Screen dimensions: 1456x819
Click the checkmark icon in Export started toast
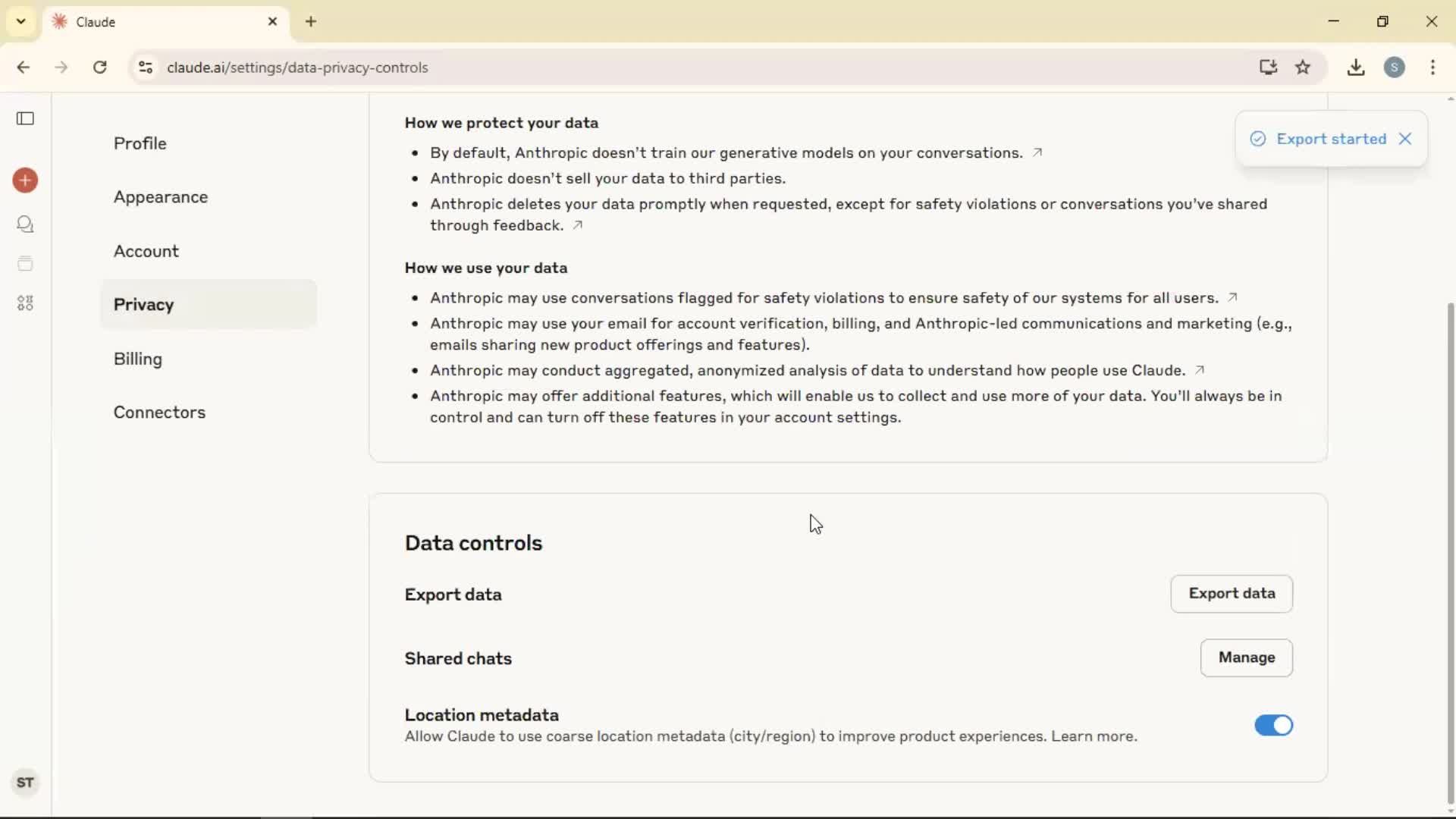[x=1258, y=139]
